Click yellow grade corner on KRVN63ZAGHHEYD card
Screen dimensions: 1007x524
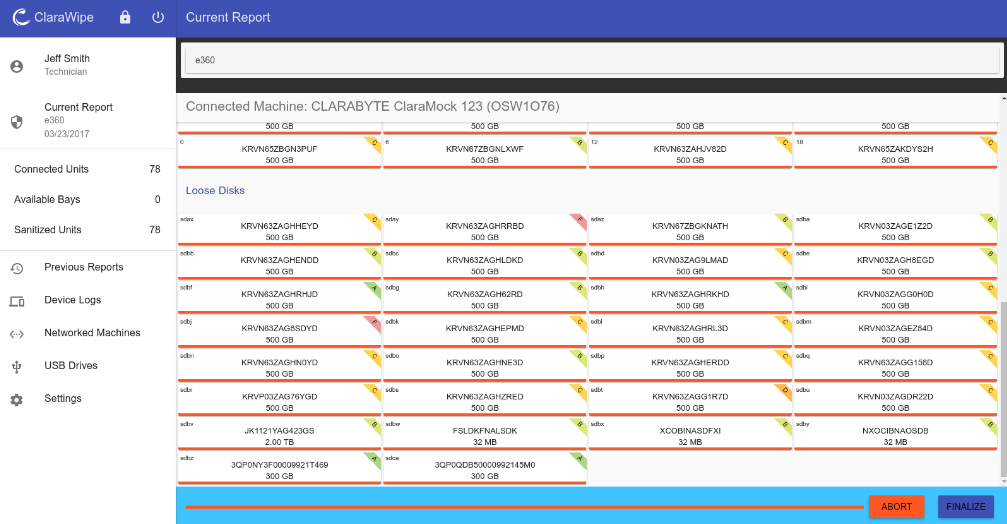[374, 220]
